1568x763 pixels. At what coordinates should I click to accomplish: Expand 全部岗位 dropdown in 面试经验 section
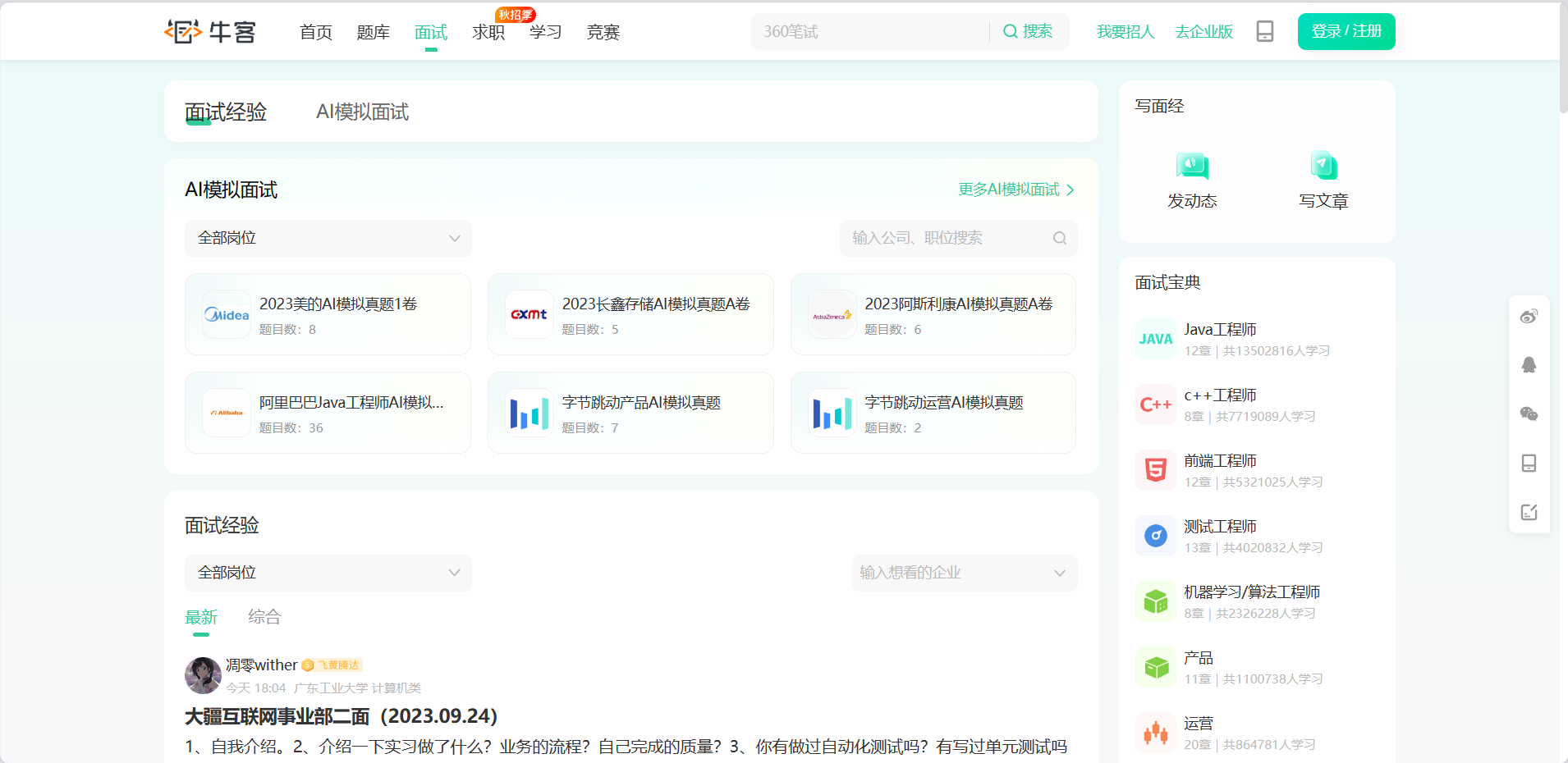tap(328, 573)
